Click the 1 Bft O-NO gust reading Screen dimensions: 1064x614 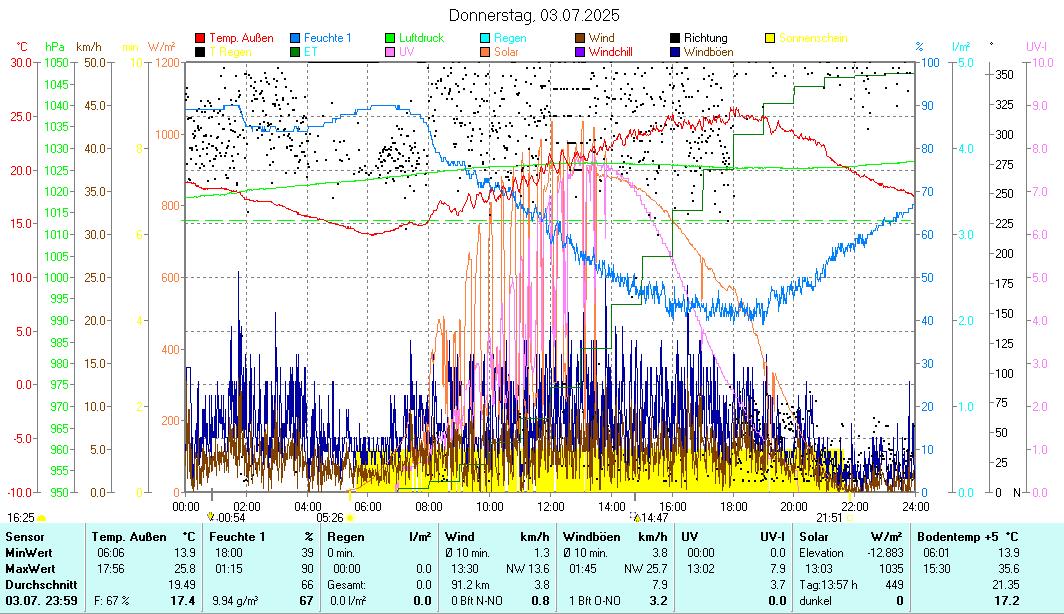point(595,600)
